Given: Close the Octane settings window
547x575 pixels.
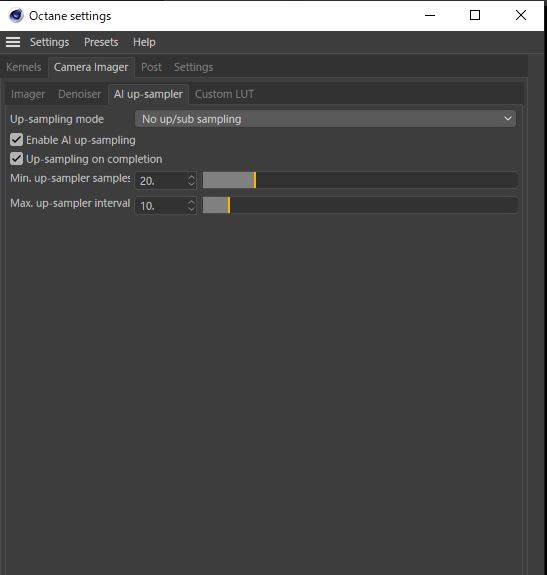Looking at the screenshot, I should coord(521,15).
